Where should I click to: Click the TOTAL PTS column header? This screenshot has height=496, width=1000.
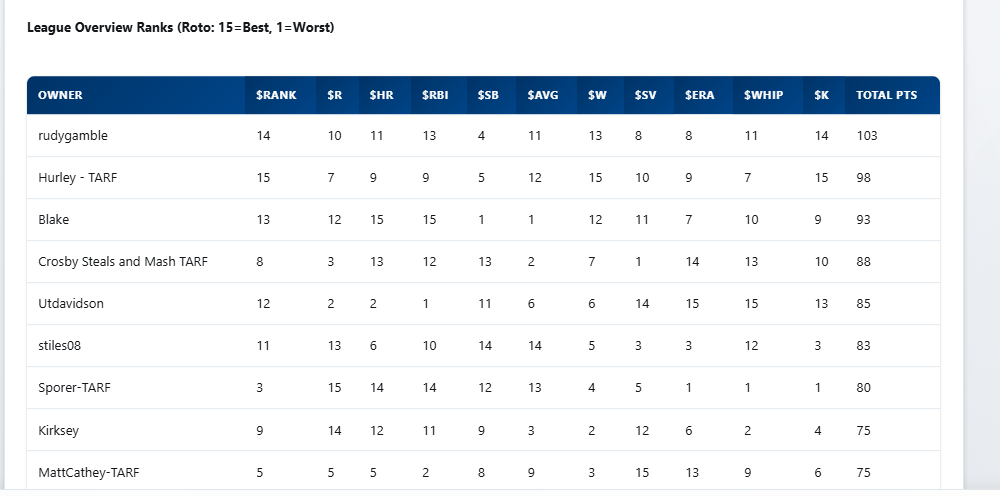coord(886,96)
